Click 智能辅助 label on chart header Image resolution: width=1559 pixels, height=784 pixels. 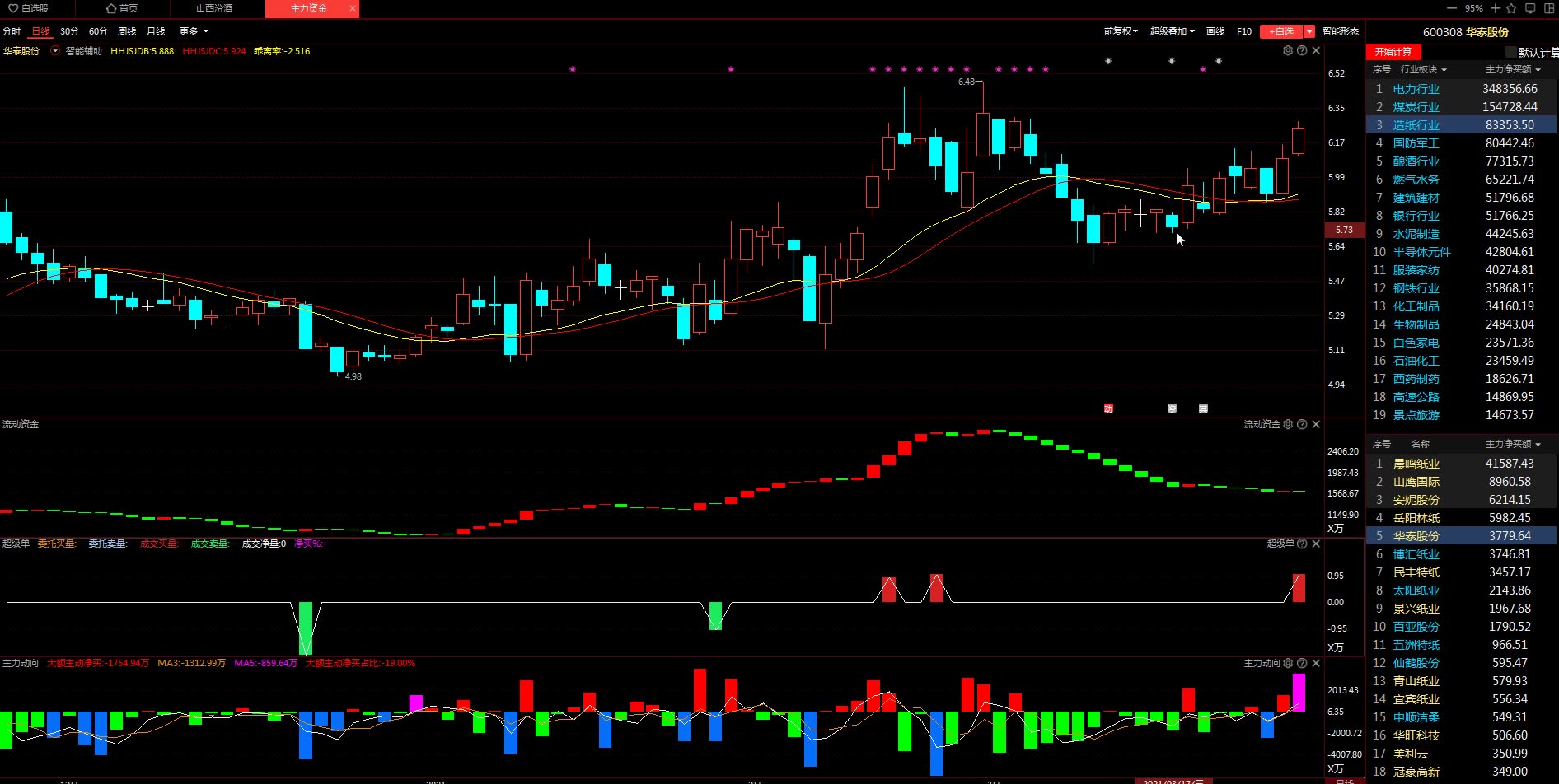point(84,51)
